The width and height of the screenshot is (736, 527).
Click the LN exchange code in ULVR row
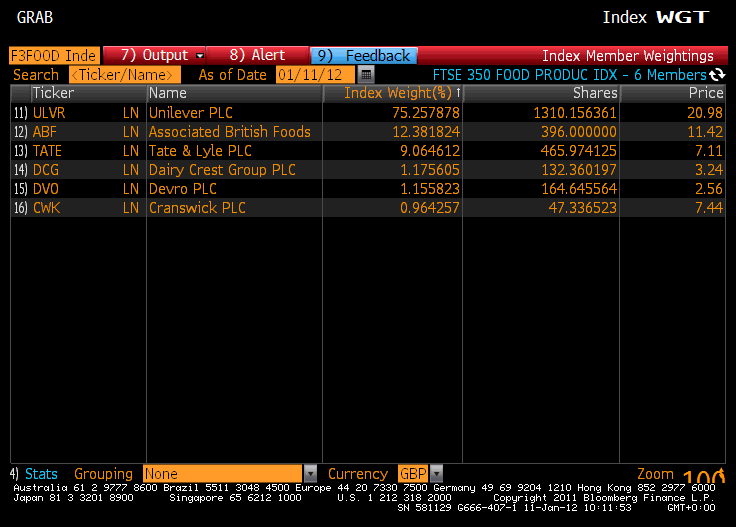pos(131,113)
